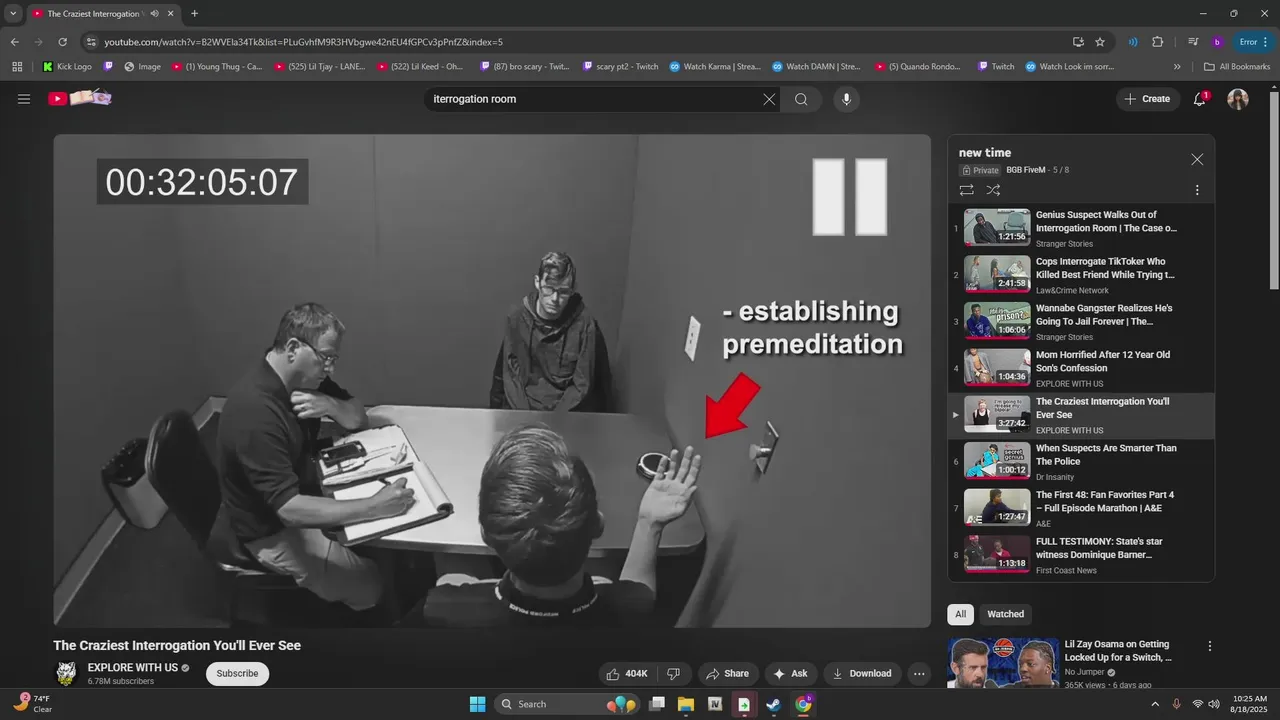The image size is (1280, 720).
Task: Show hidden system tray icons
Action: pyautogui.click(x=1155, y=704)
